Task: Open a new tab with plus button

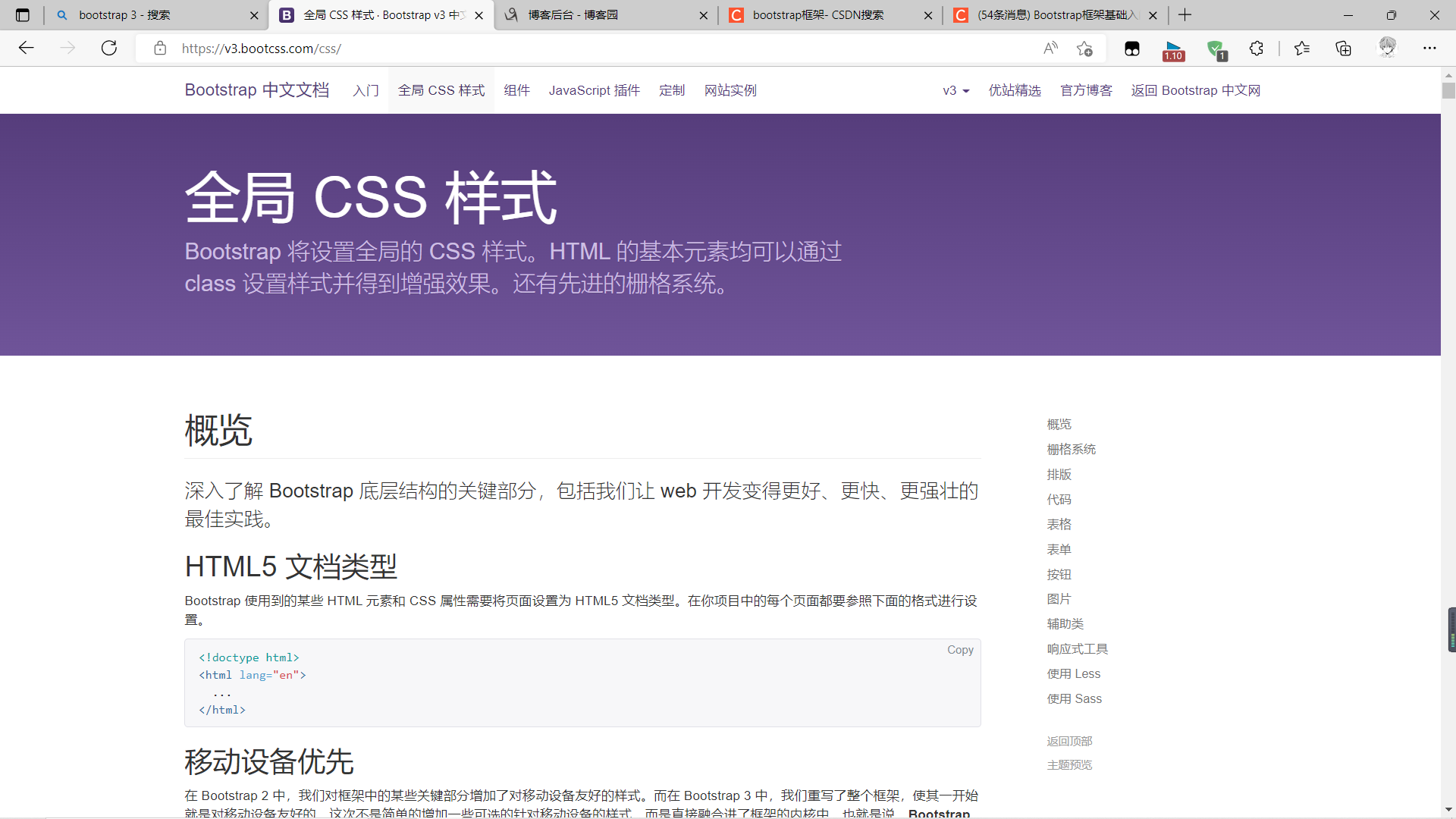Action: [x=1185, y=15]
